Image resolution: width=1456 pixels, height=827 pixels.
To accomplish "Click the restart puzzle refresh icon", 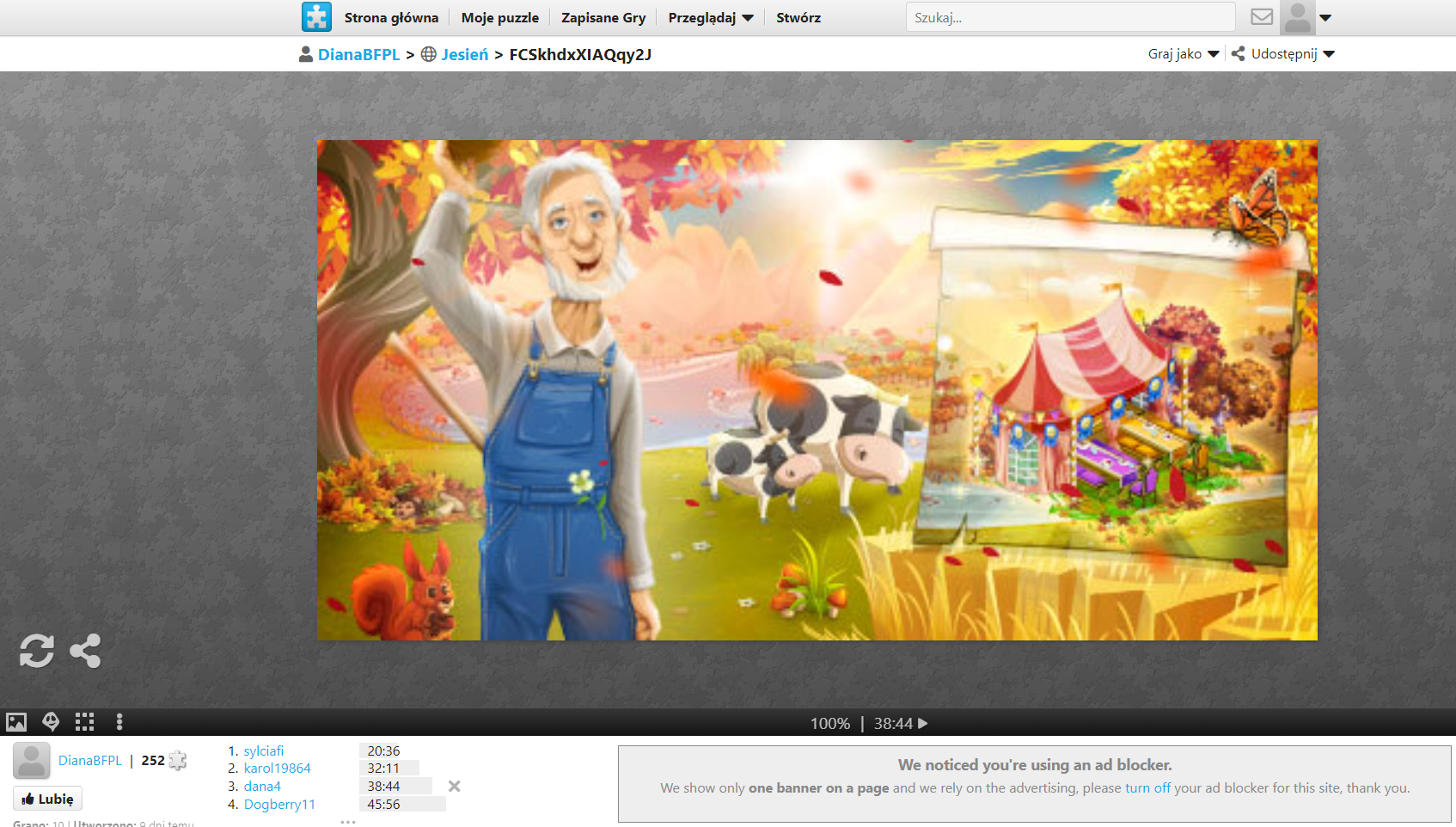I will [37, 651].
